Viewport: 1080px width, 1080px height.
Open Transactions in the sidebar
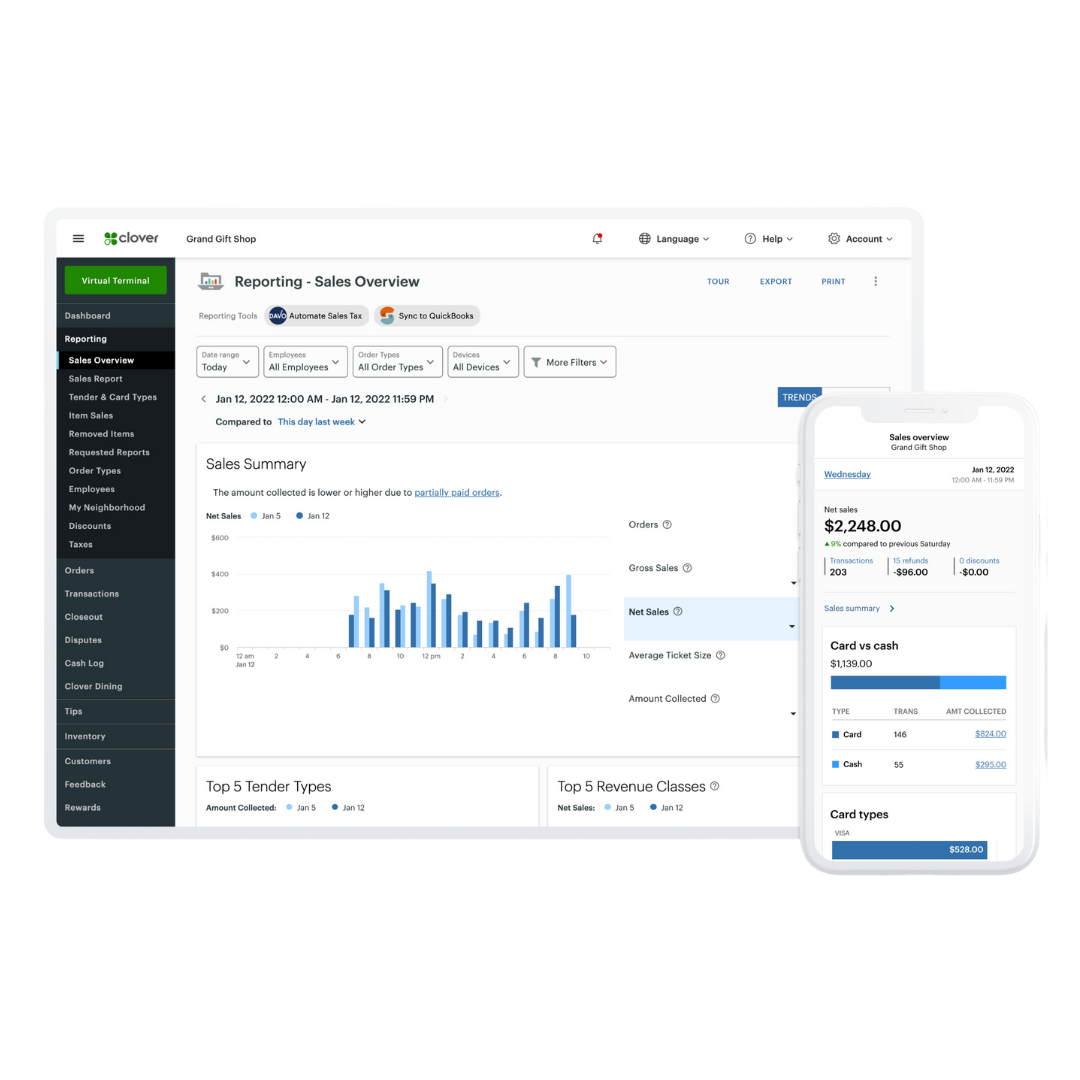click(92, 594)
